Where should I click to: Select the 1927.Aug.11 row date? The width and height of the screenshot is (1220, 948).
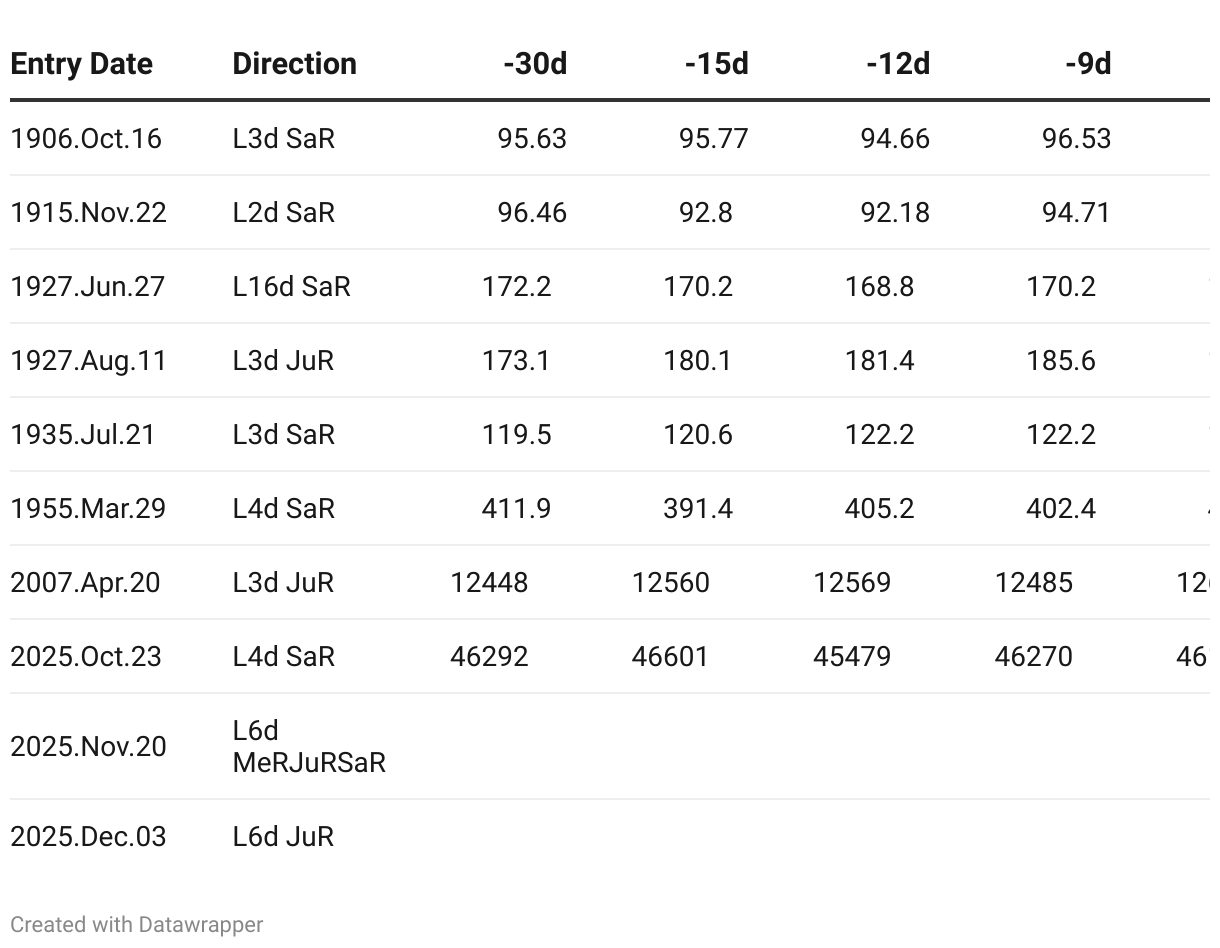point(88,360)
